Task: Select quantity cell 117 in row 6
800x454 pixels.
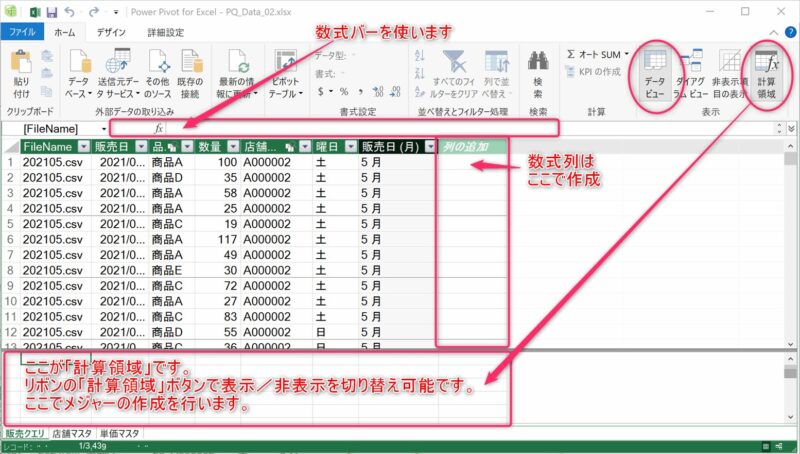Action: (218, 239)
